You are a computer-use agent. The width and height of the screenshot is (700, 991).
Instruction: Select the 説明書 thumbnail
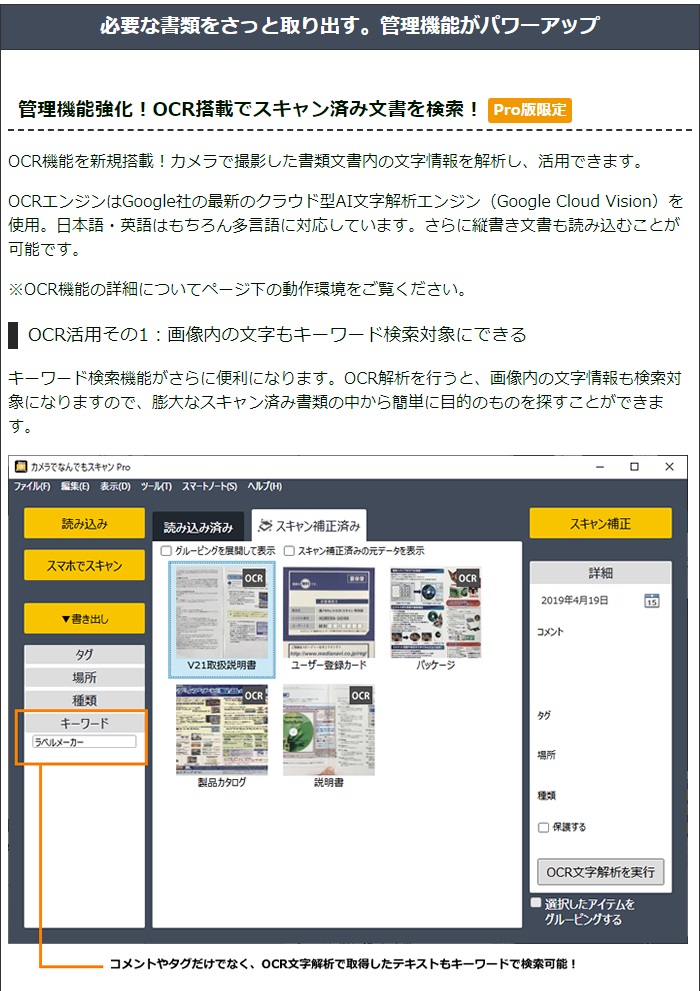click(x=329, y=736)
